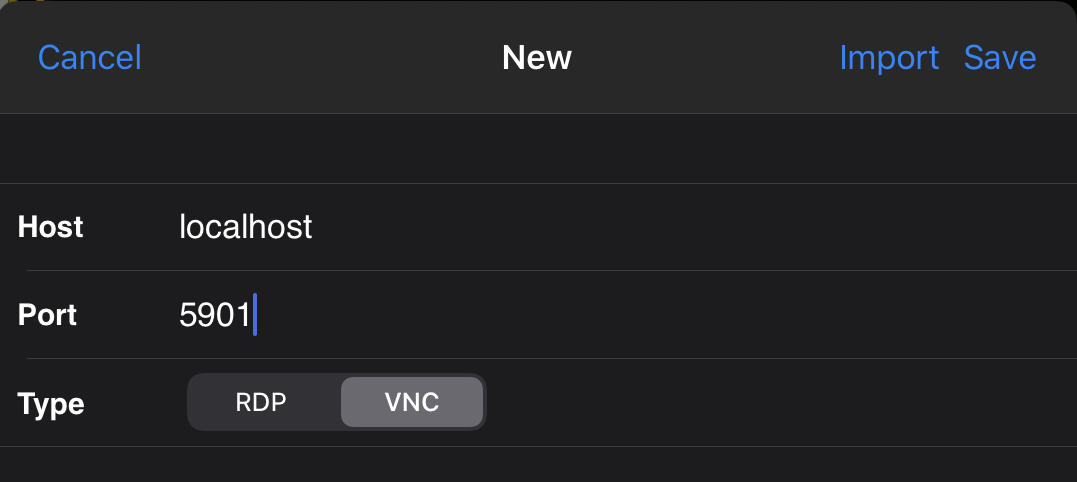Tap the number 5901 in Port row
The image size is (1077, 482).
click(214, 315)
